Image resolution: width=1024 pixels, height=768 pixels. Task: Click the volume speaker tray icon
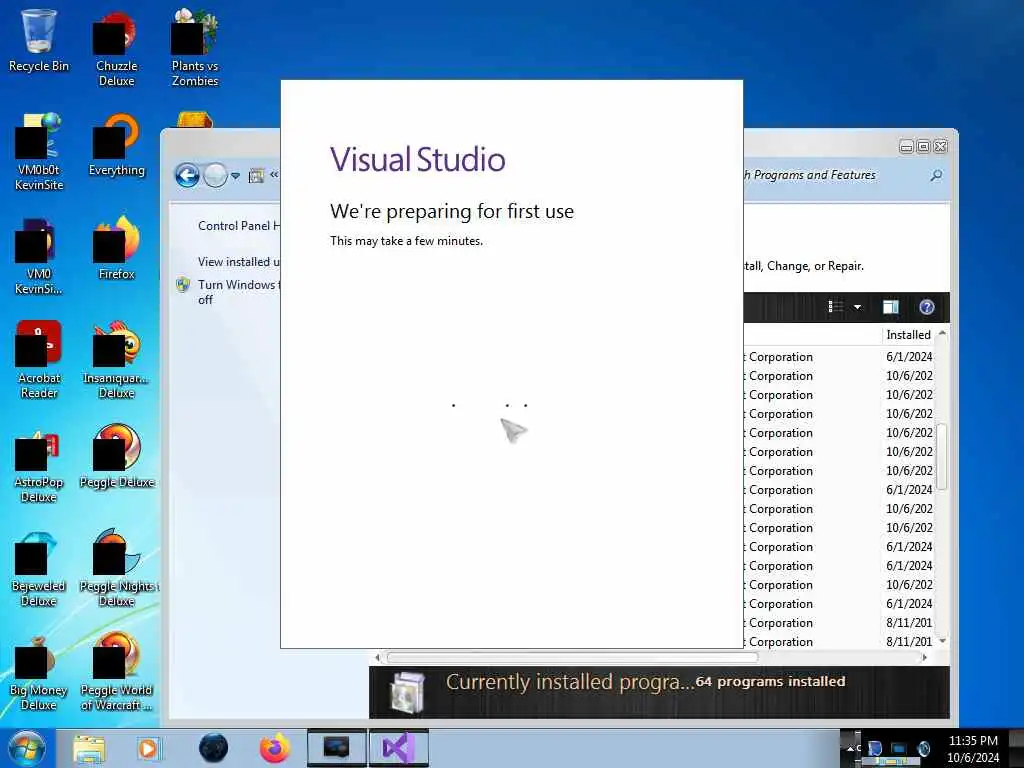[x=923, y=748]
